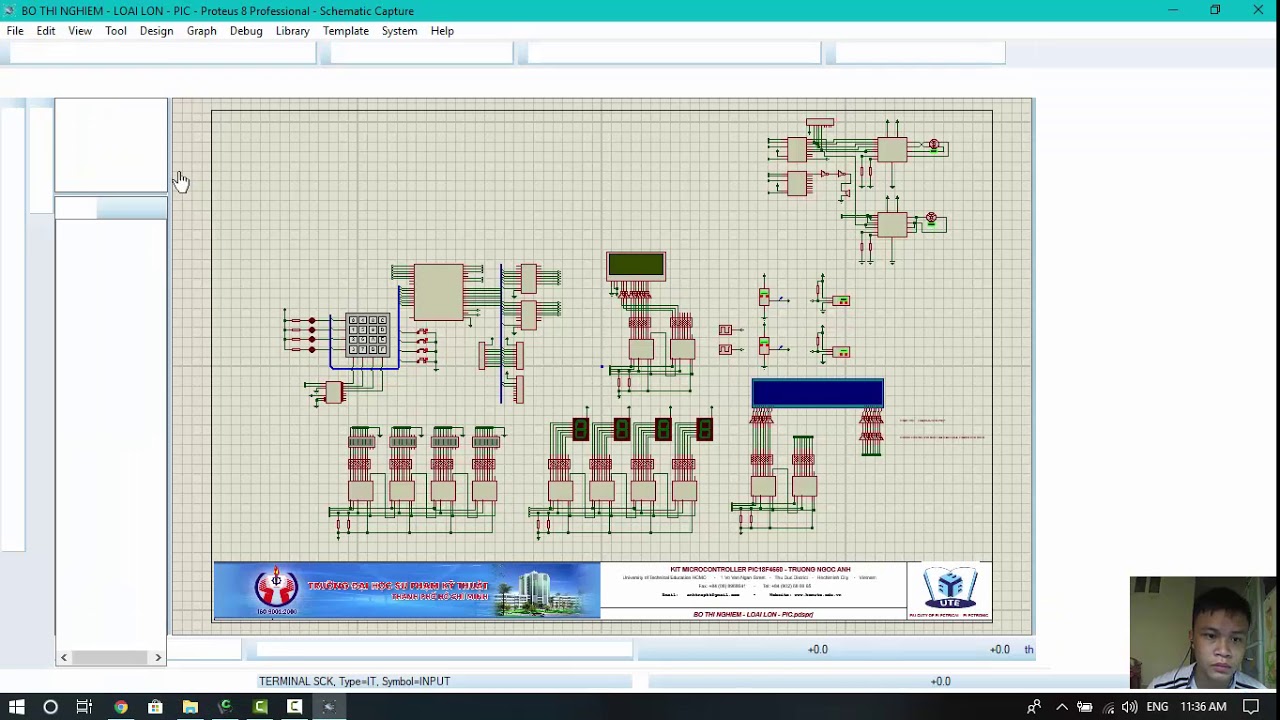Screen dimensions: 1280x720
Task: Open the Graph menu
Action: tap(201, 31)
